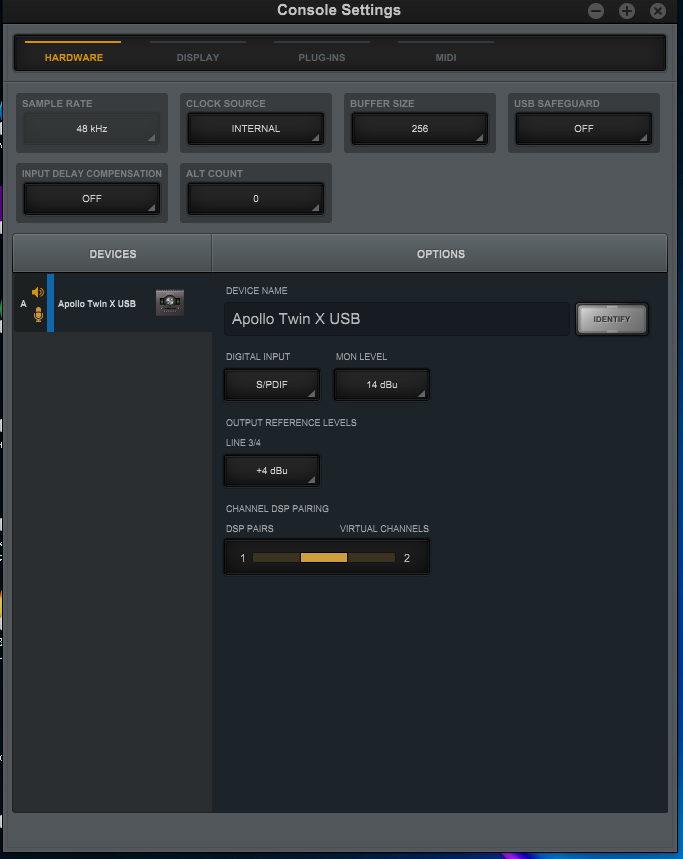
Task: Click the IDENTIFY button
Action: point(612,319)
